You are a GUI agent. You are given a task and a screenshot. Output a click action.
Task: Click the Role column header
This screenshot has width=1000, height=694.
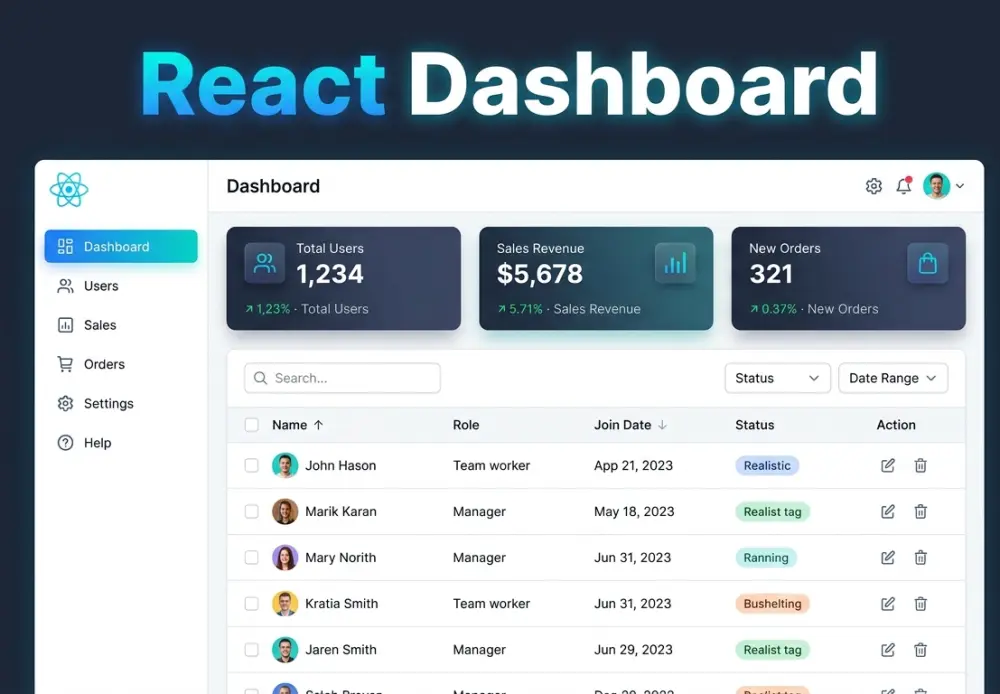click(466, 425)
